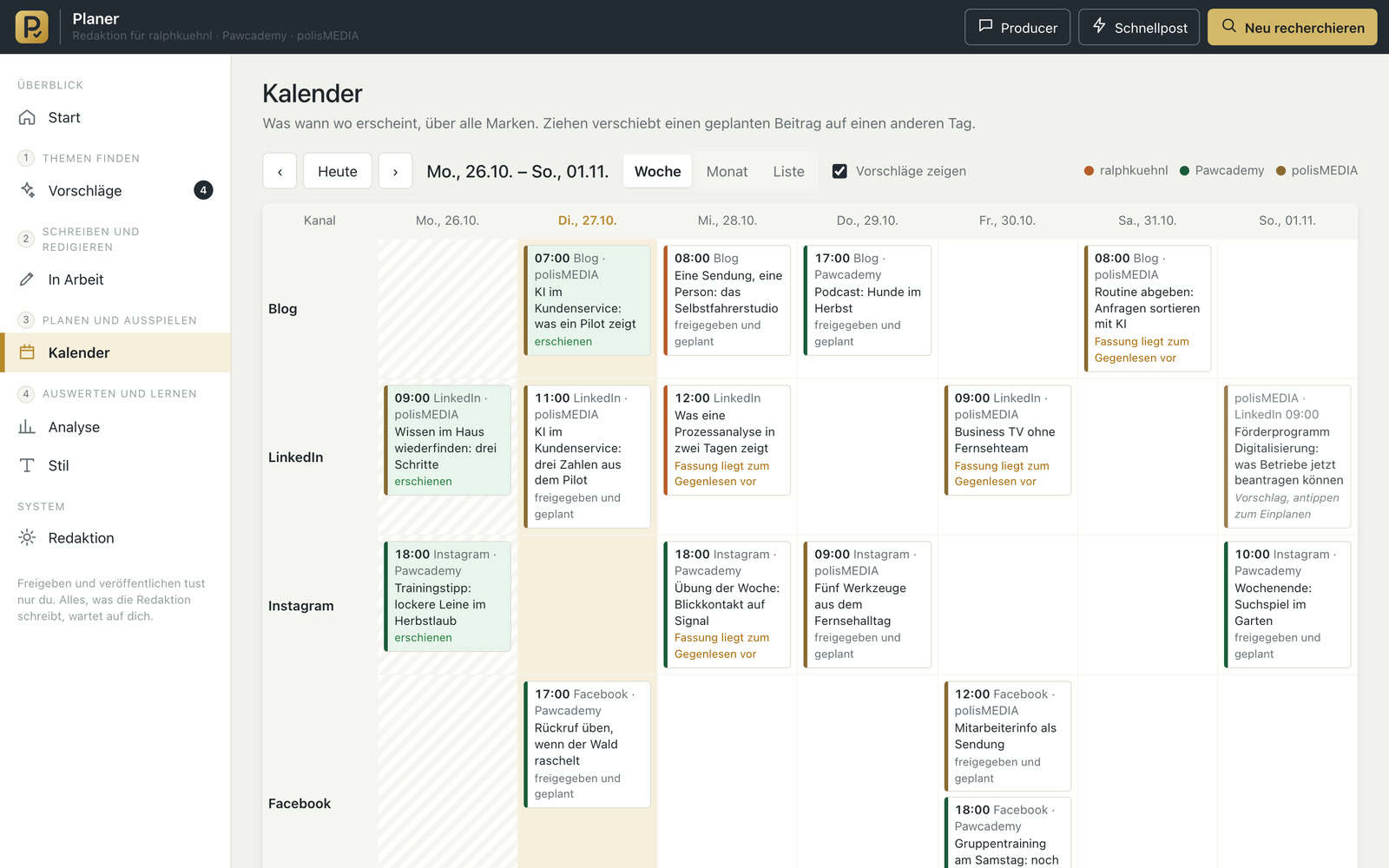Screen dimensions: 1389x868
Task: Open the Fünf Werkzeuge aus dem Fernsehalltag post
Action: (x=867, y=604)
